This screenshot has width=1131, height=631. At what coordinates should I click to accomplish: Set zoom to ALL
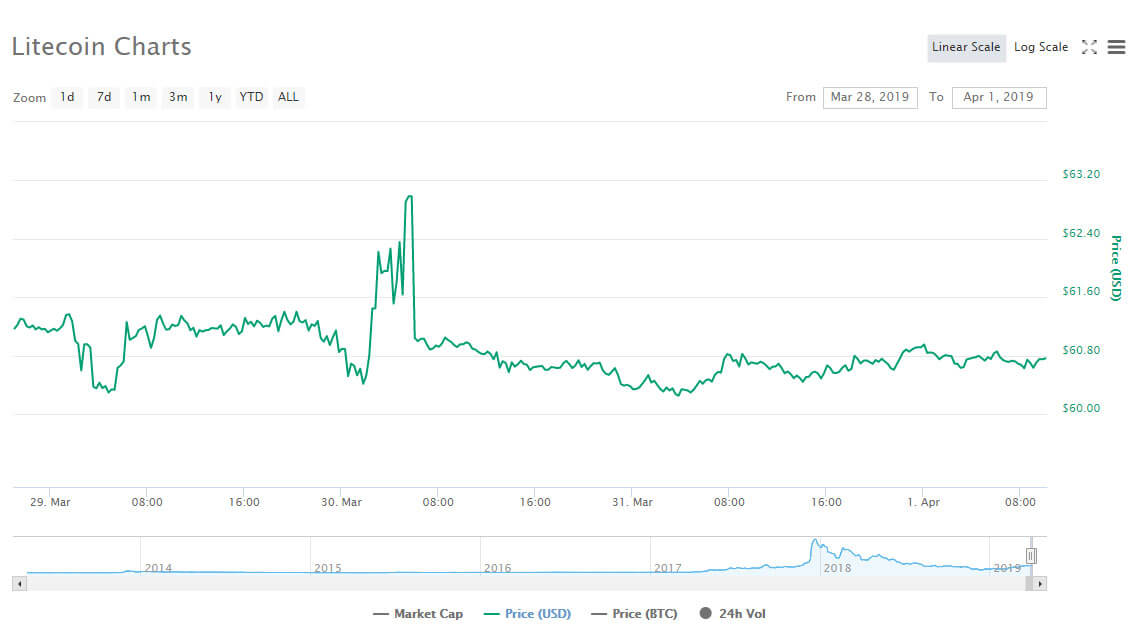(289, 97)
